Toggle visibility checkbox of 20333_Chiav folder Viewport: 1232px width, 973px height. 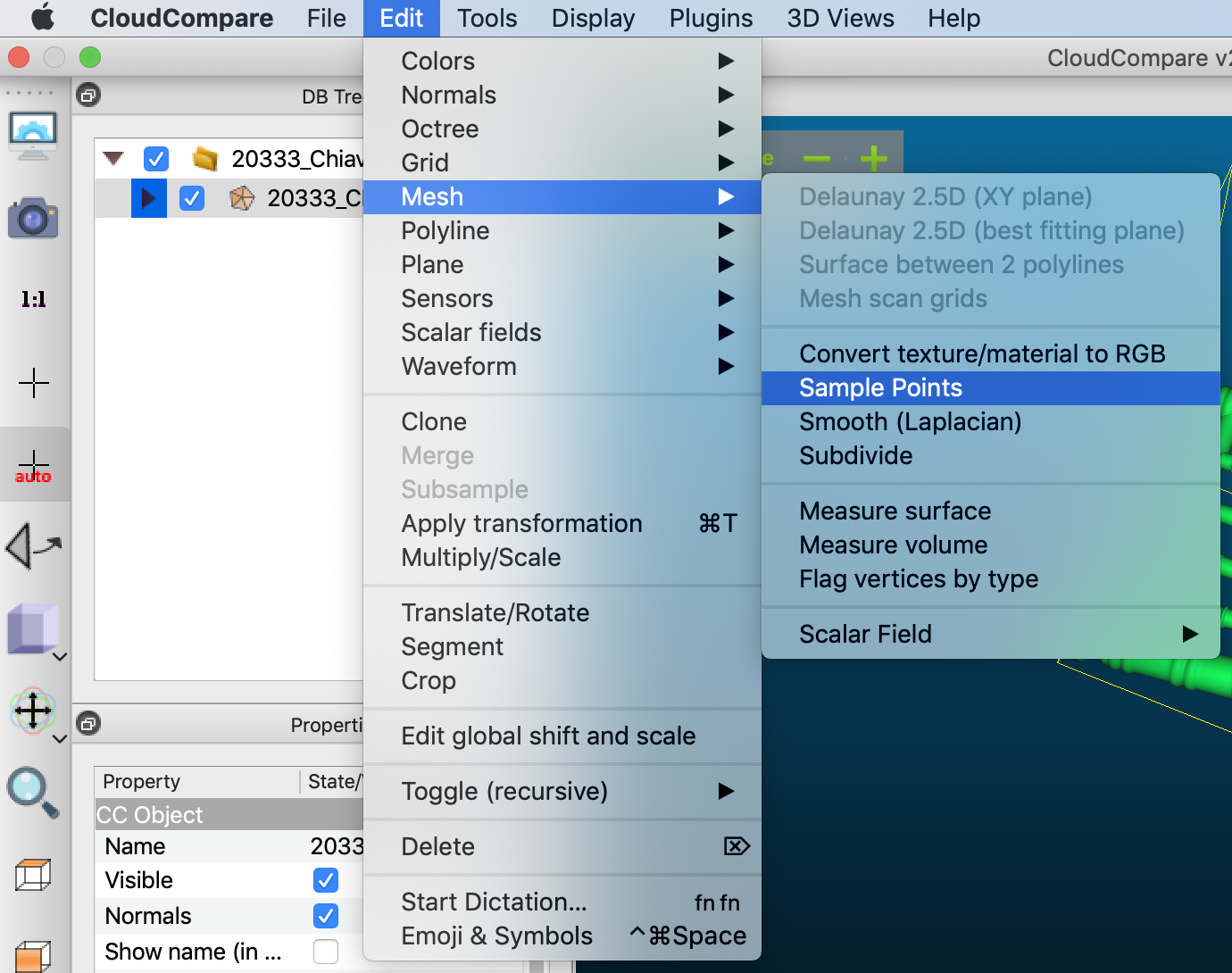tap(156, 159)
